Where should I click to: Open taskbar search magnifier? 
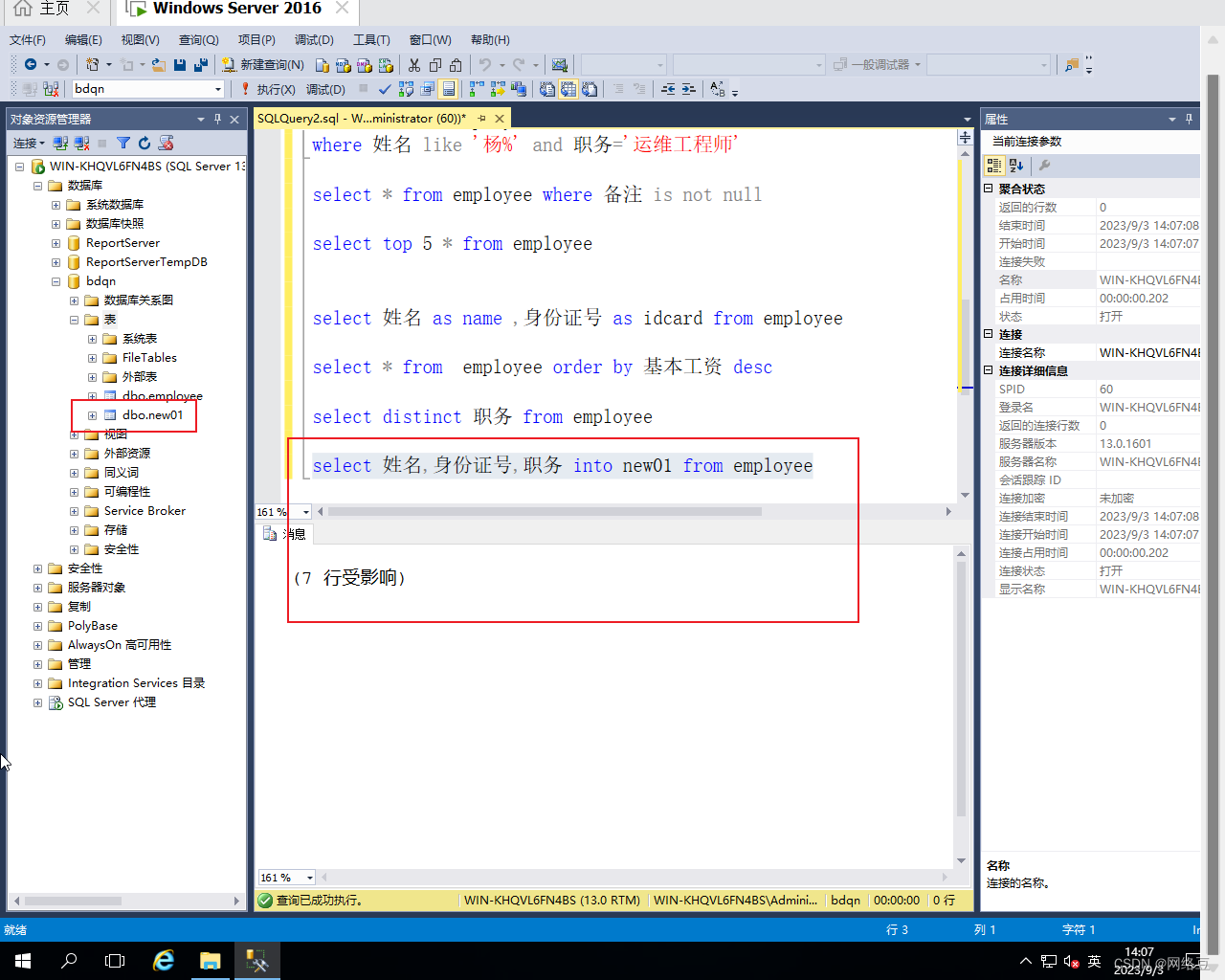click(69, 961)
